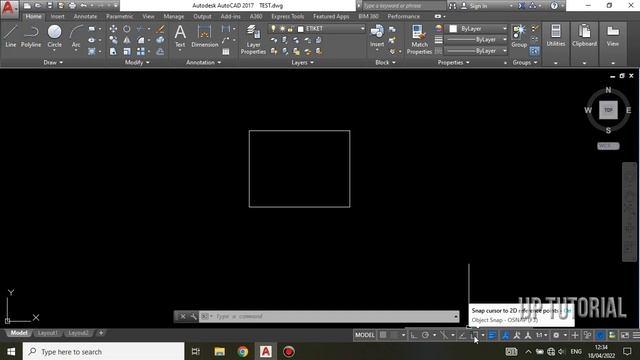Expand the Annotation panel

click(204, 62)
